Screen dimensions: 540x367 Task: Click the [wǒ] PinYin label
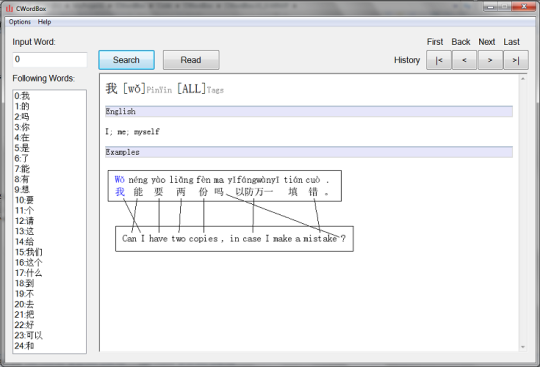(x=148, y=90)
